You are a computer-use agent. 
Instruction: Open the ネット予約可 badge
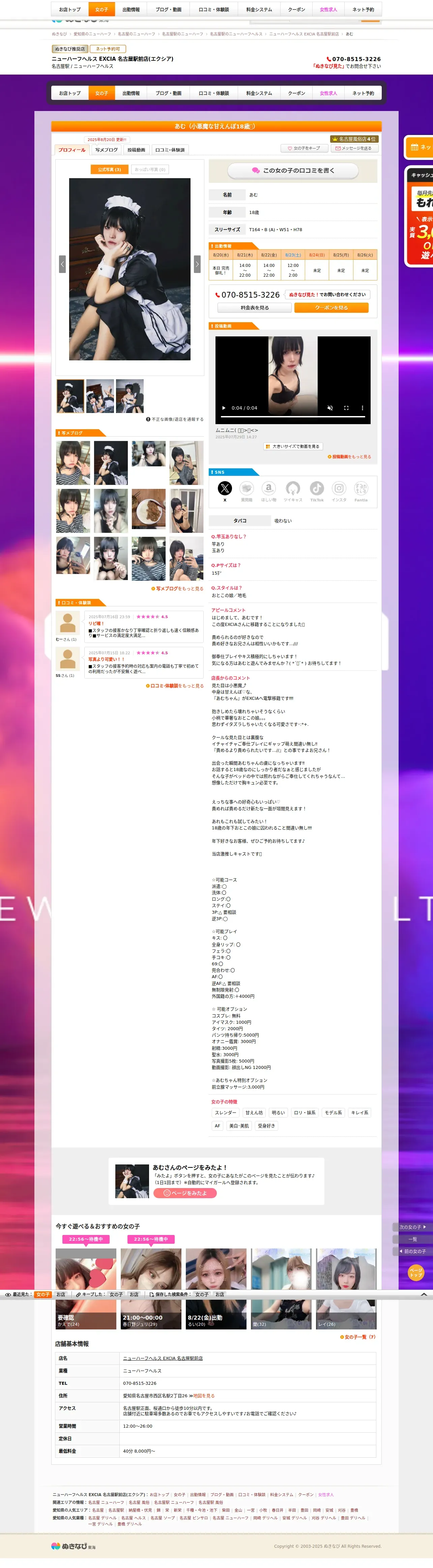click(x=108, y=49)
